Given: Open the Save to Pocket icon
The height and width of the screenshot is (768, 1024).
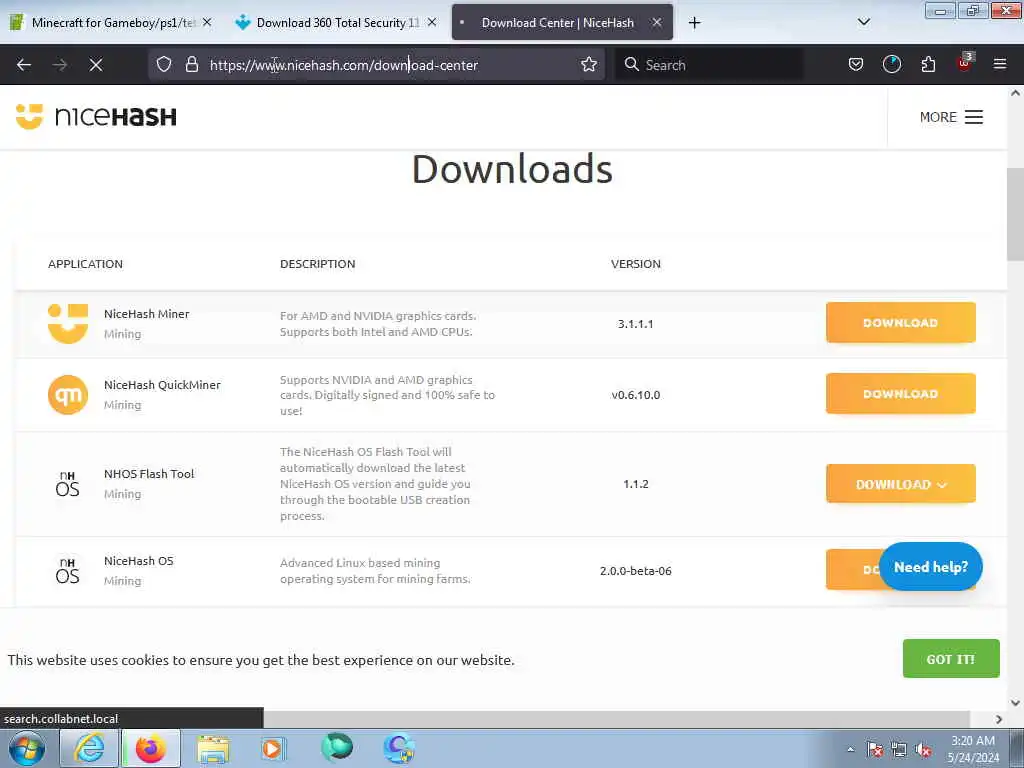Looking at the screenshot, I should pos(856,64).
